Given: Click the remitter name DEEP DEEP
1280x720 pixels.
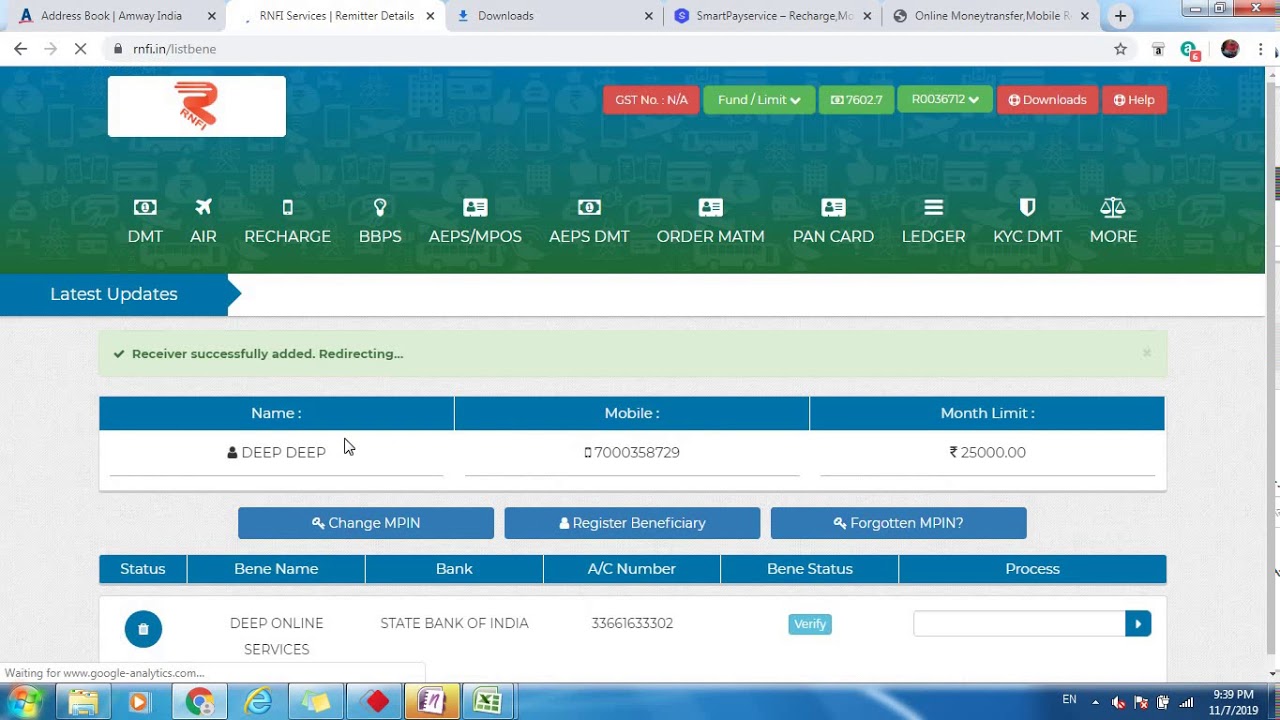Looking at the screenshot, I should click(x=284, y=452).
